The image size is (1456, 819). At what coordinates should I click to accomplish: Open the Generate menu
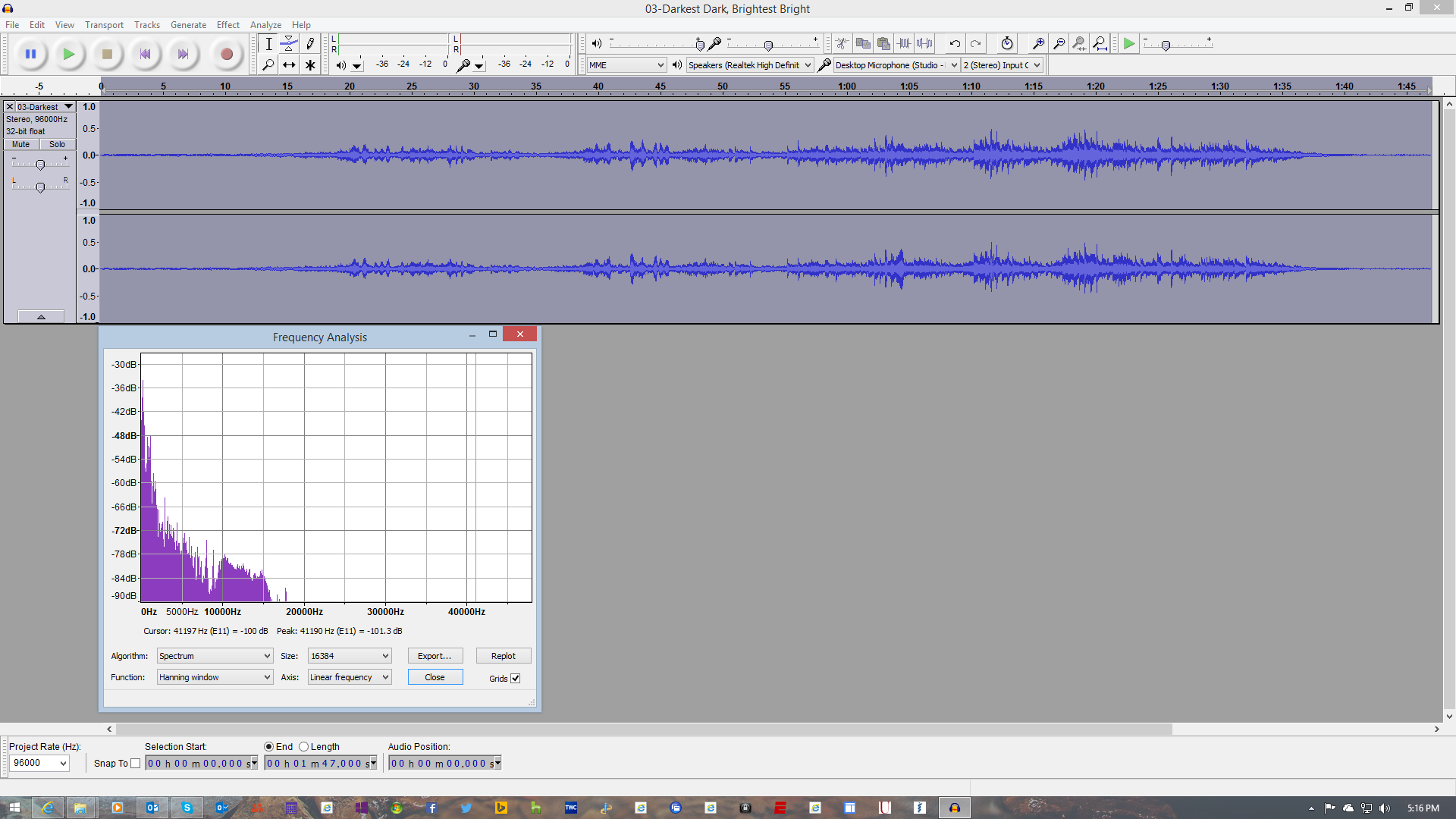coord(188,24)
